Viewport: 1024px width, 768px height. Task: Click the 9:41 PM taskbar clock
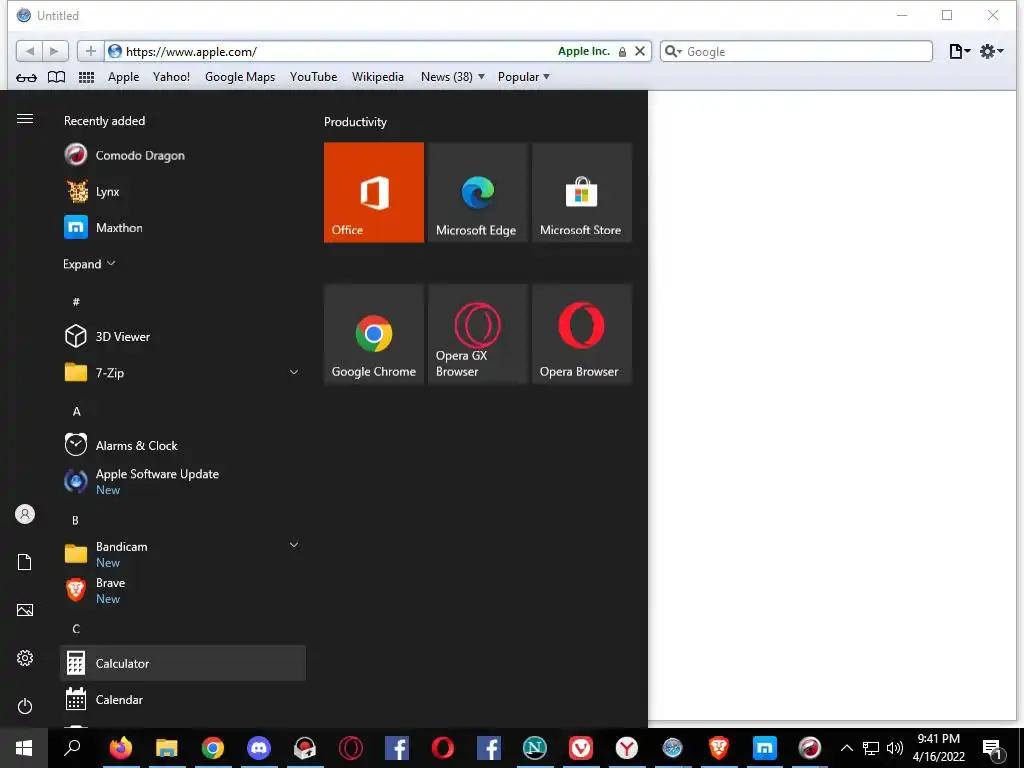click(938, 748)
